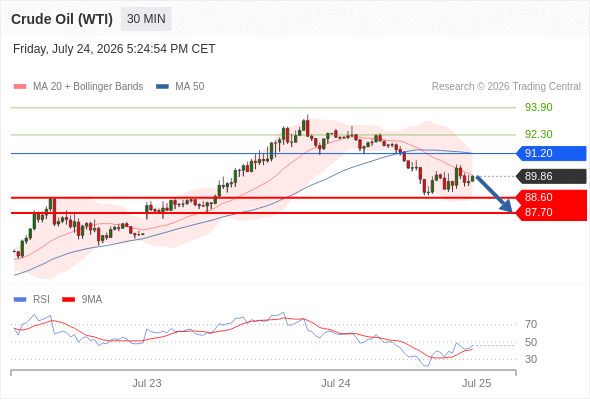Click the 92.30 green resistance label
Screen dimensions: 590x400
point(539,134)
